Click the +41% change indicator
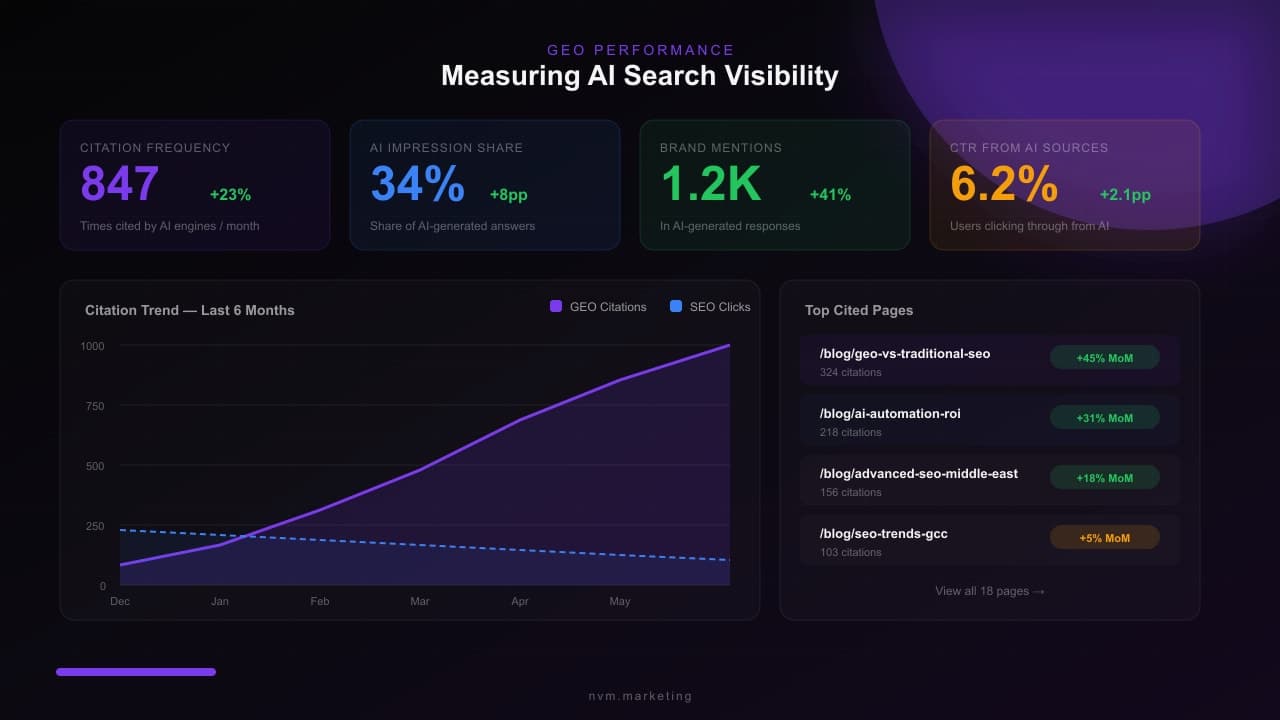This screenshot has width=1280, height=720. (x=830, y=195)
